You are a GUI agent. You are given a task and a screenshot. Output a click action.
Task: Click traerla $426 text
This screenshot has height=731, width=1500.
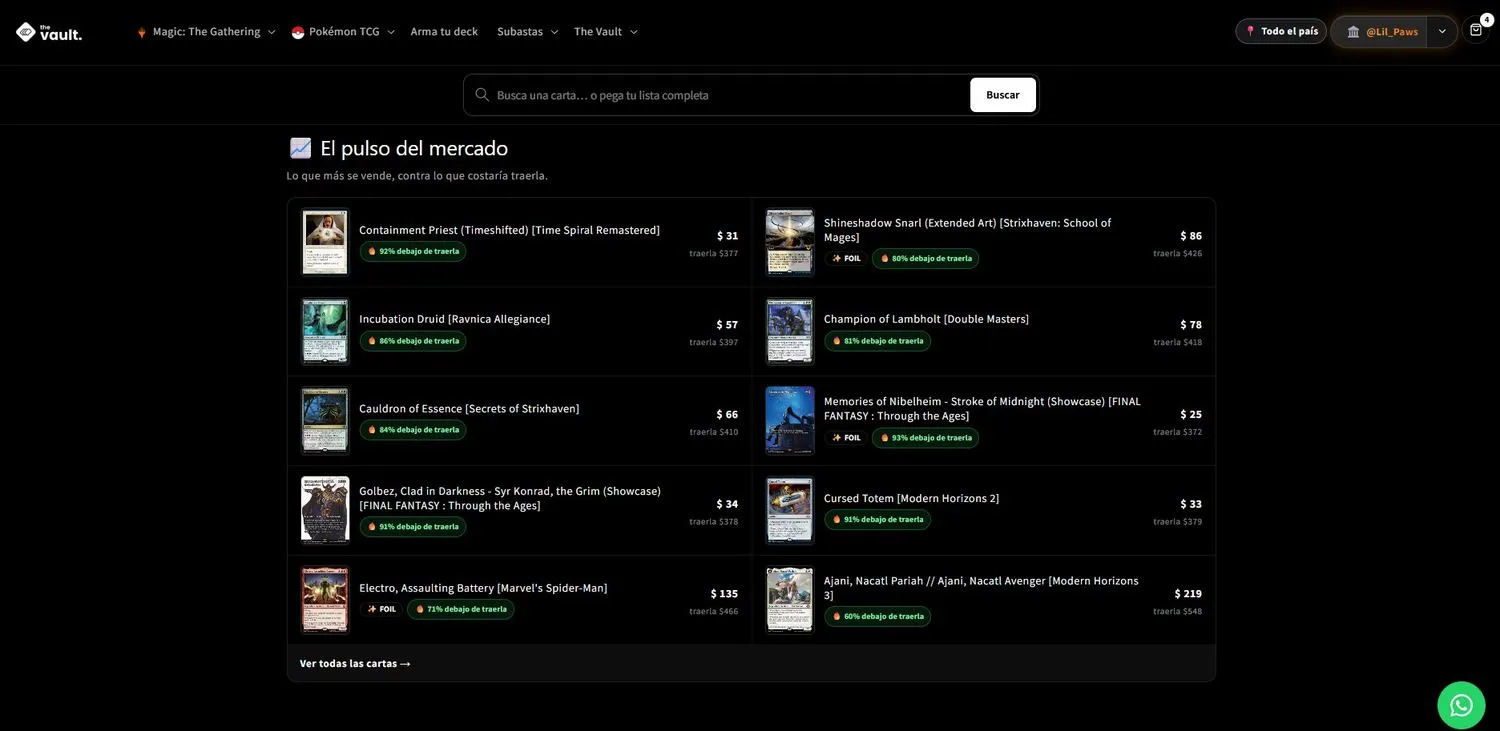pyautogui.click(x=1178, y=254)
